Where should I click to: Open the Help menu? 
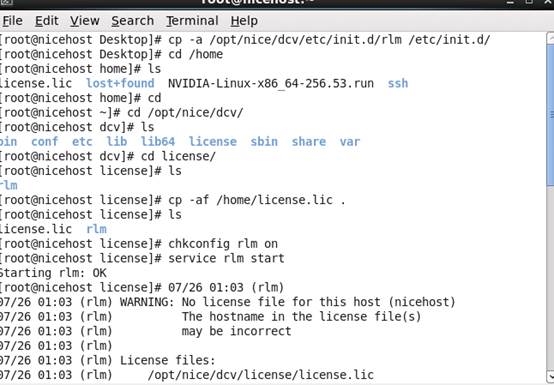[x=244, y=21]
